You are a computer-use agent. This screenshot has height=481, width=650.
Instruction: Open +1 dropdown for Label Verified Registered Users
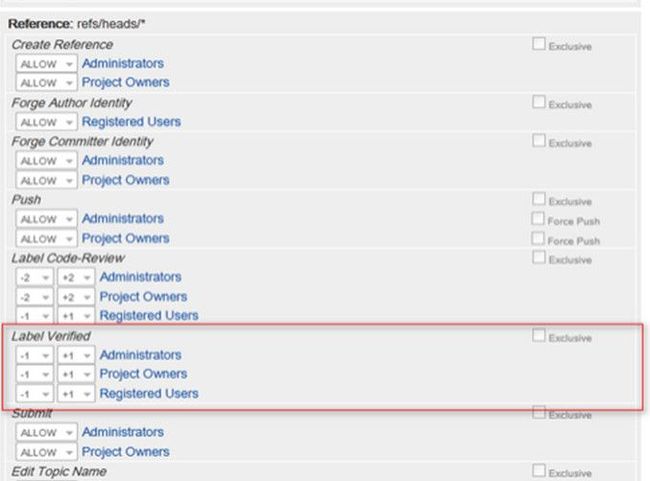click(x=73, y=394)
